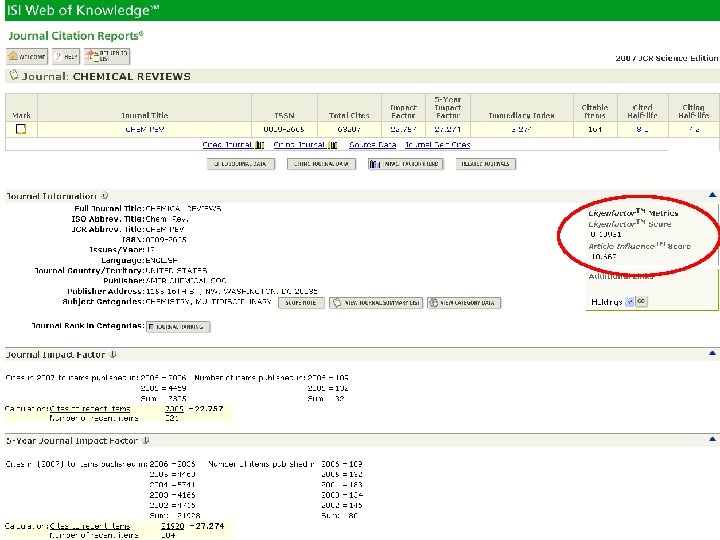Click the Citing Half-life column header
The image size is (720, 540).
[x=693, y=111]
